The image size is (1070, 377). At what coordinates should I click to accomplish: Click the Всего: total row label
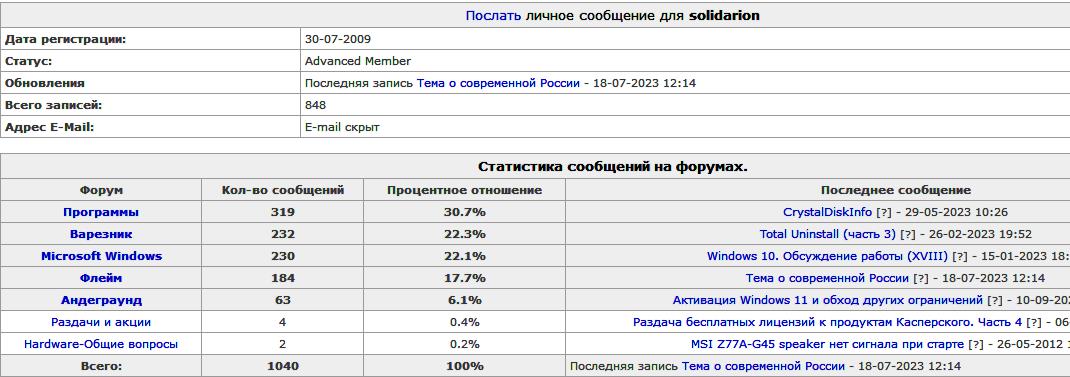coord(101,365)
